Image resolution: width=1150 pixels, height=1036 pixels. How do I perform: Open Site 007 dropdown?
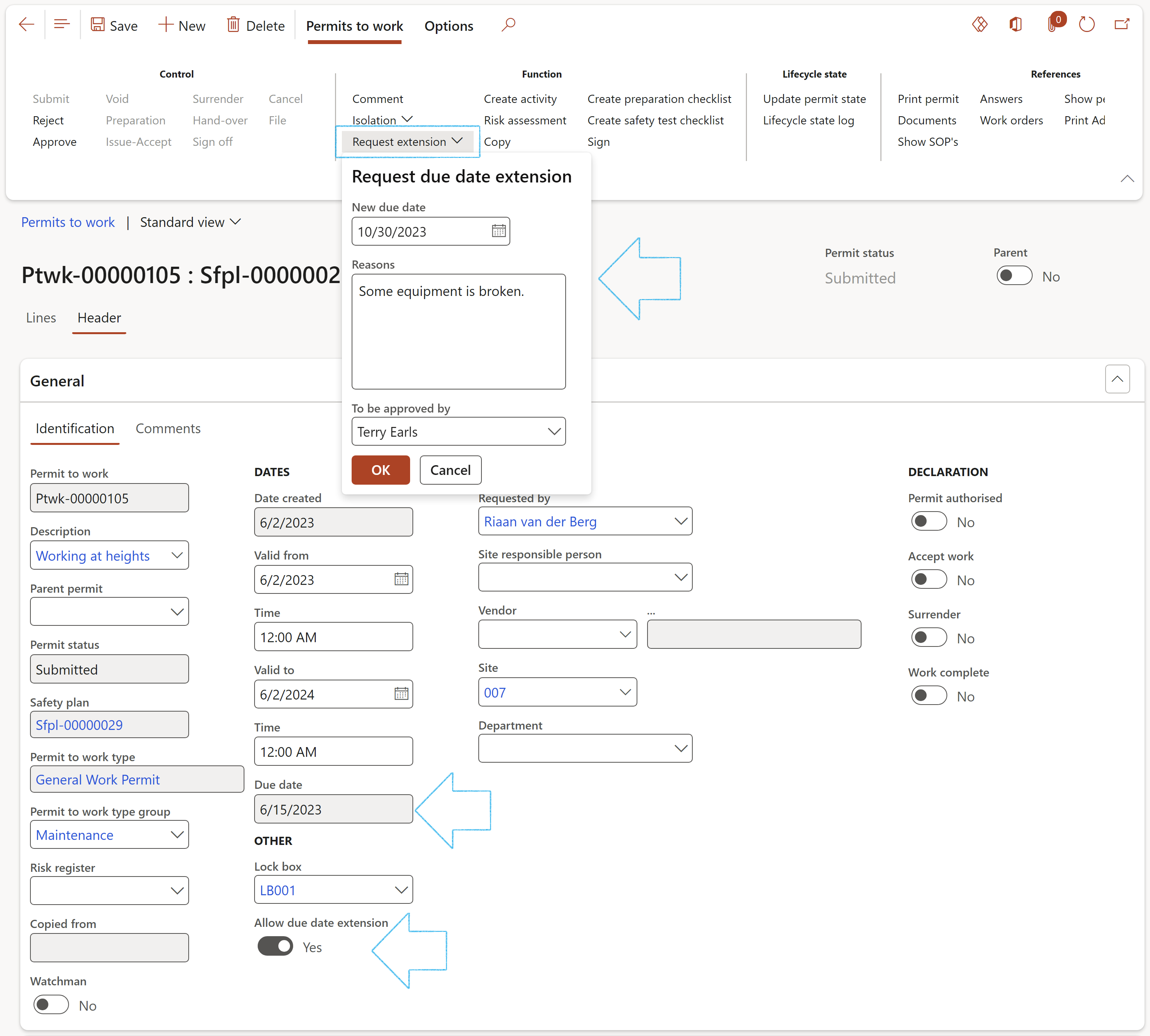pyautogui.click(x=625, y=692)
